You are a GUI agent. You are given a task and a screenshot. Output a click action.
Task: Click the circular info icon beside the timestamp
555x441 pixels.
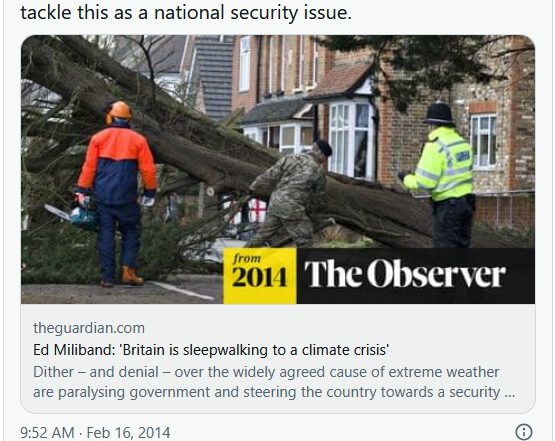(x=524, y=432)
